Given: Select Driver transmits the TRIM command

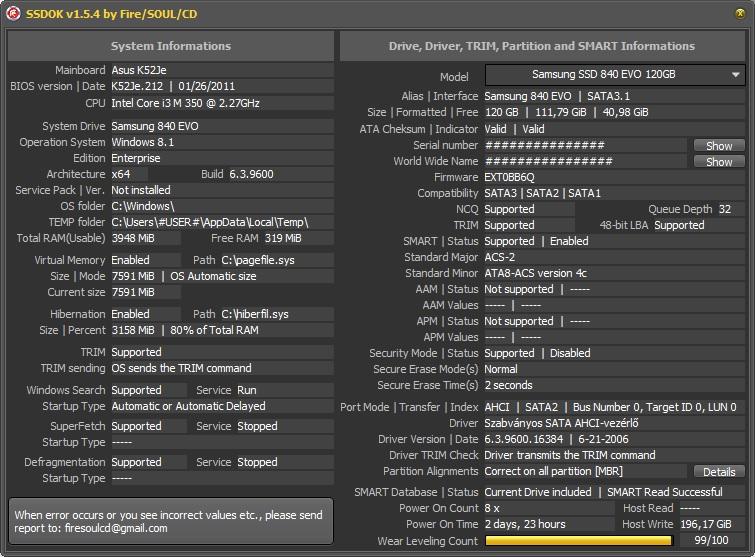Looking at the screenshot, I should 570,455.
